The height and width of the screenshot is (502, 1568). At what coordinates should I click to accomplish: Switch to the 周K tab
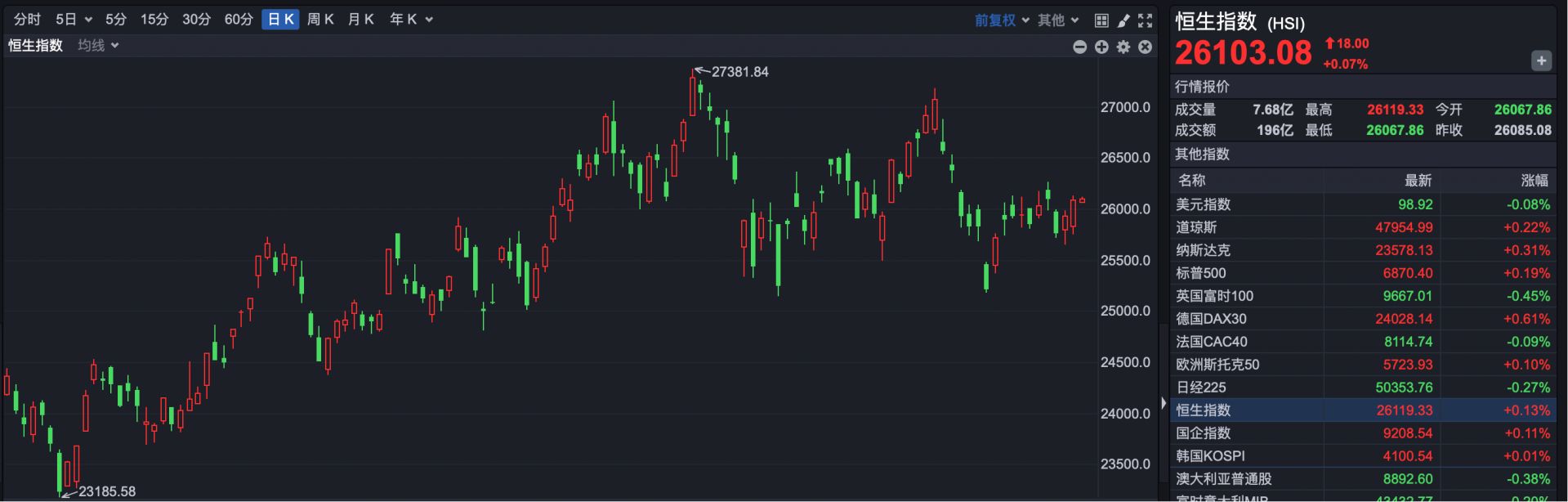pos(320,20)
